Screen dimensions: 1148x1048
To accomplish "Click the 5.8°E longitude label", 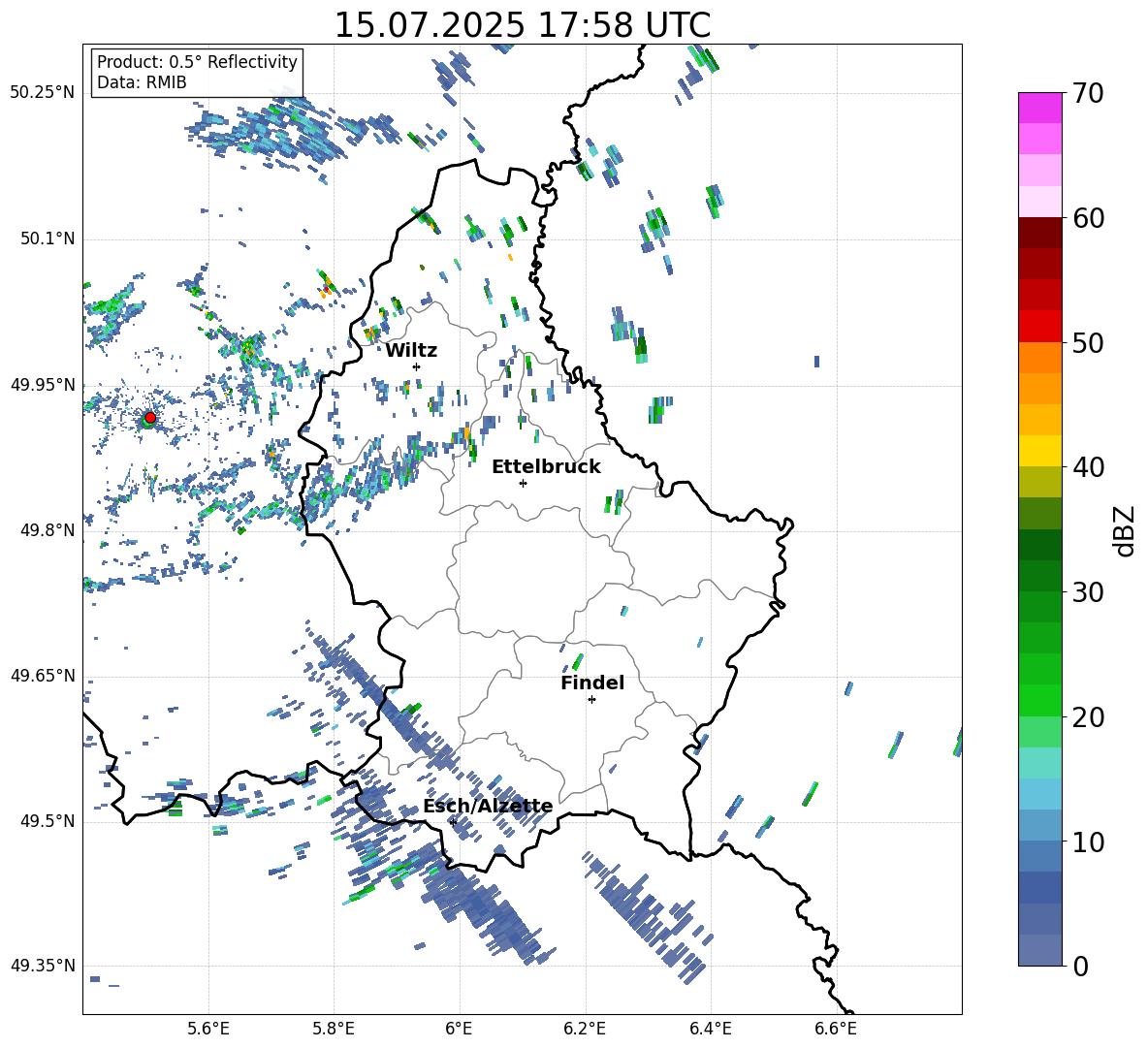I will 334,1029.
